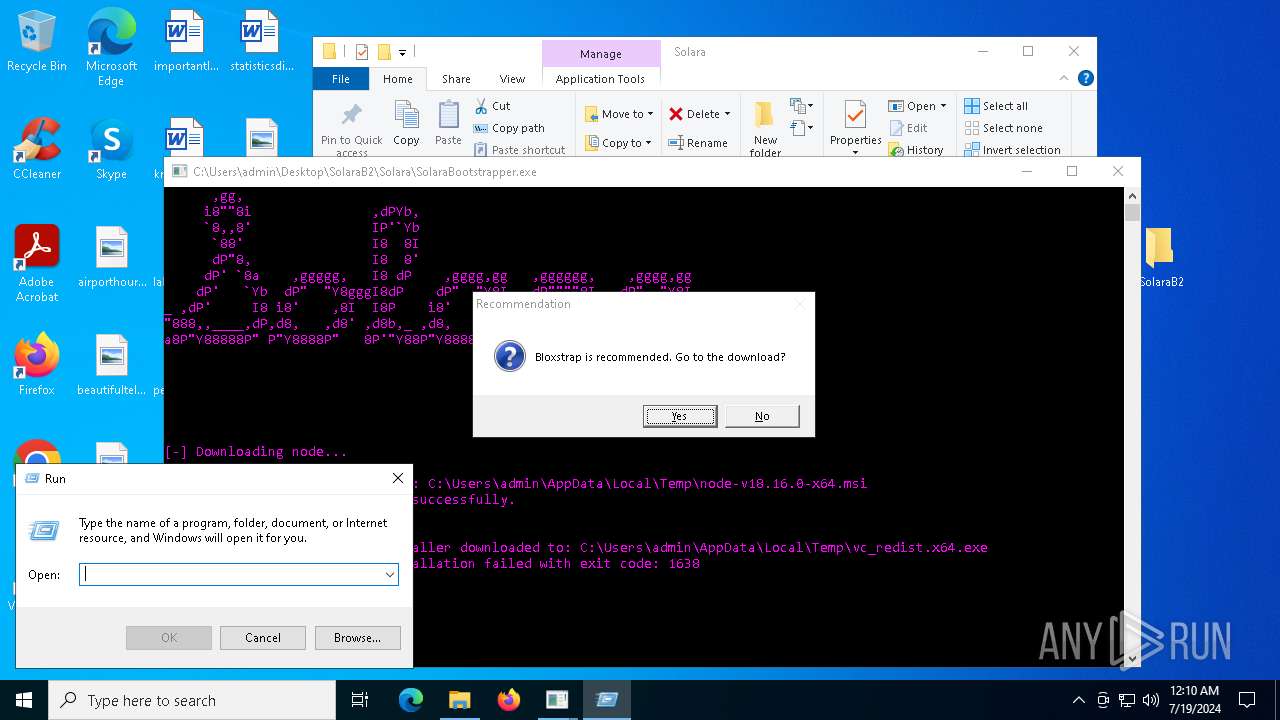The image size is (1280, 720).
Task: Click Copy path in the ribbon
Action: click(509, 128)
